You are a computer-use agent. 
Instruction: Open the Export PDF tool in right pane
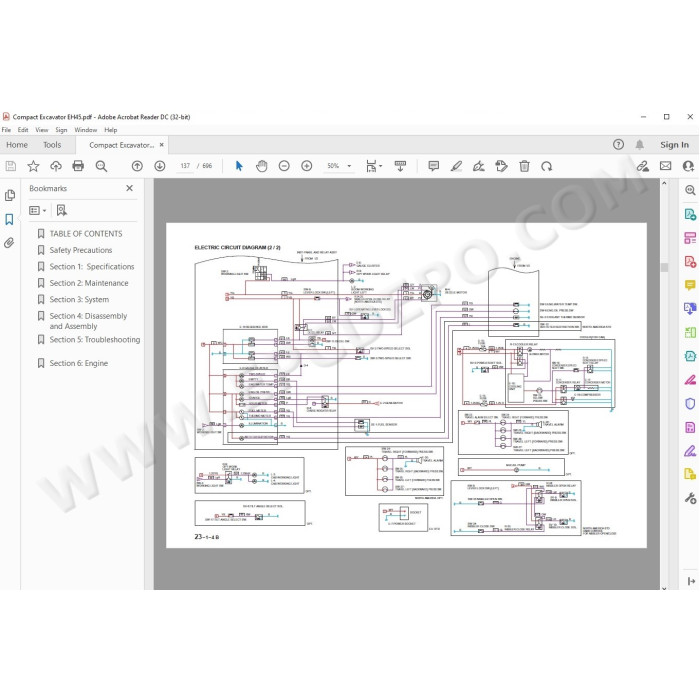pos(690,214)
